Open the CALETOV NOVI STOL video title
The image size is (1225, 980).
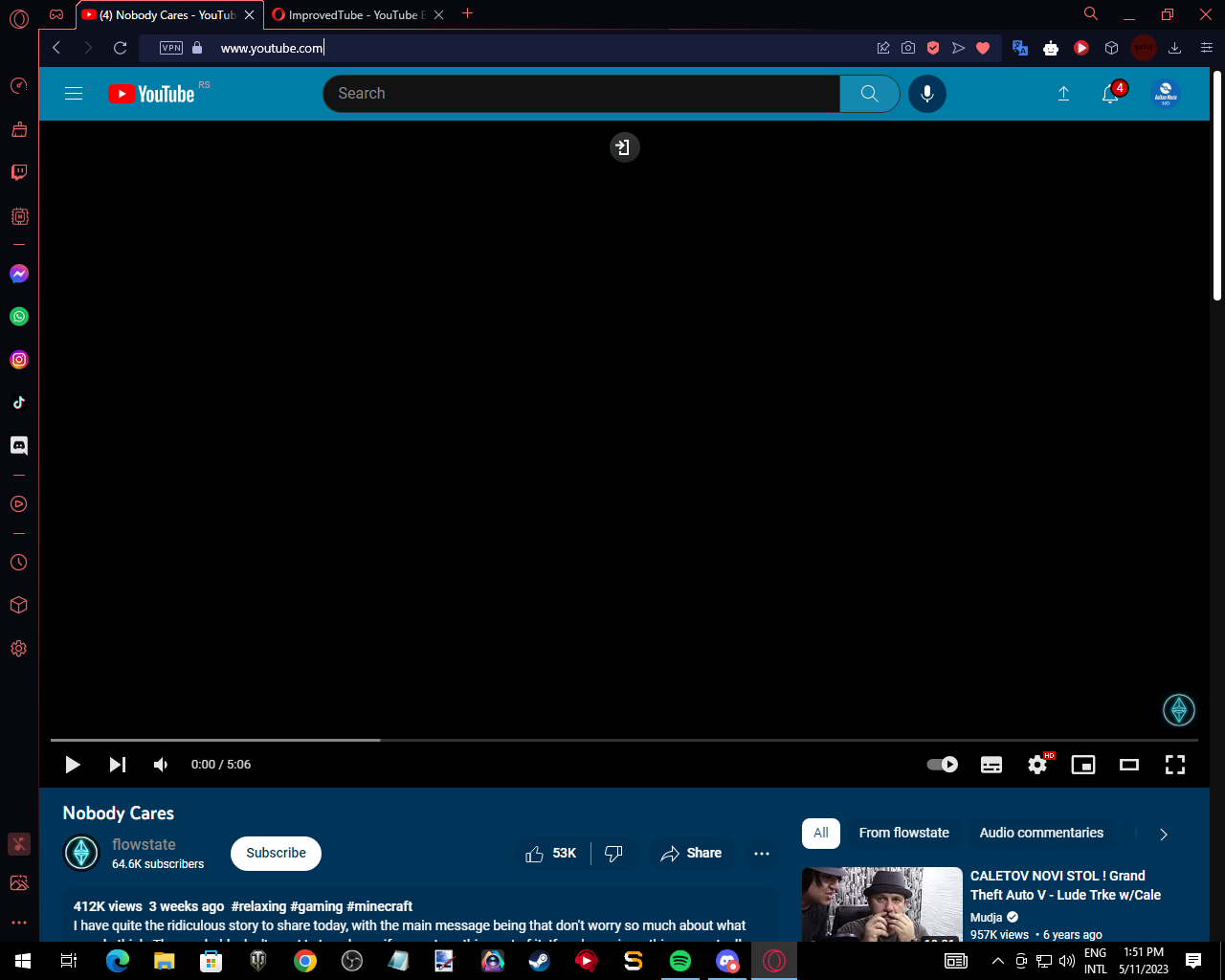pos(1065,885)
